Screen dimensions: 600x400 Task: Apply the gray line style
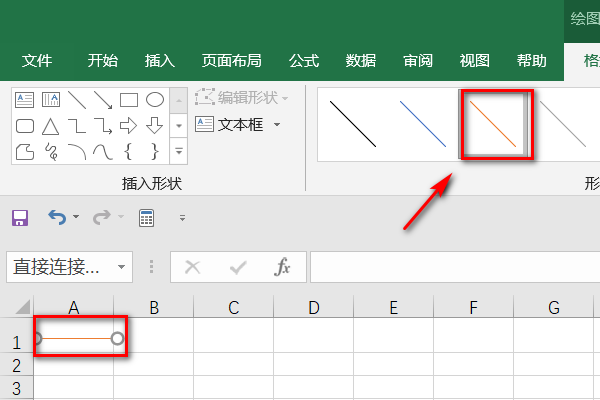[x=563, y=124]
